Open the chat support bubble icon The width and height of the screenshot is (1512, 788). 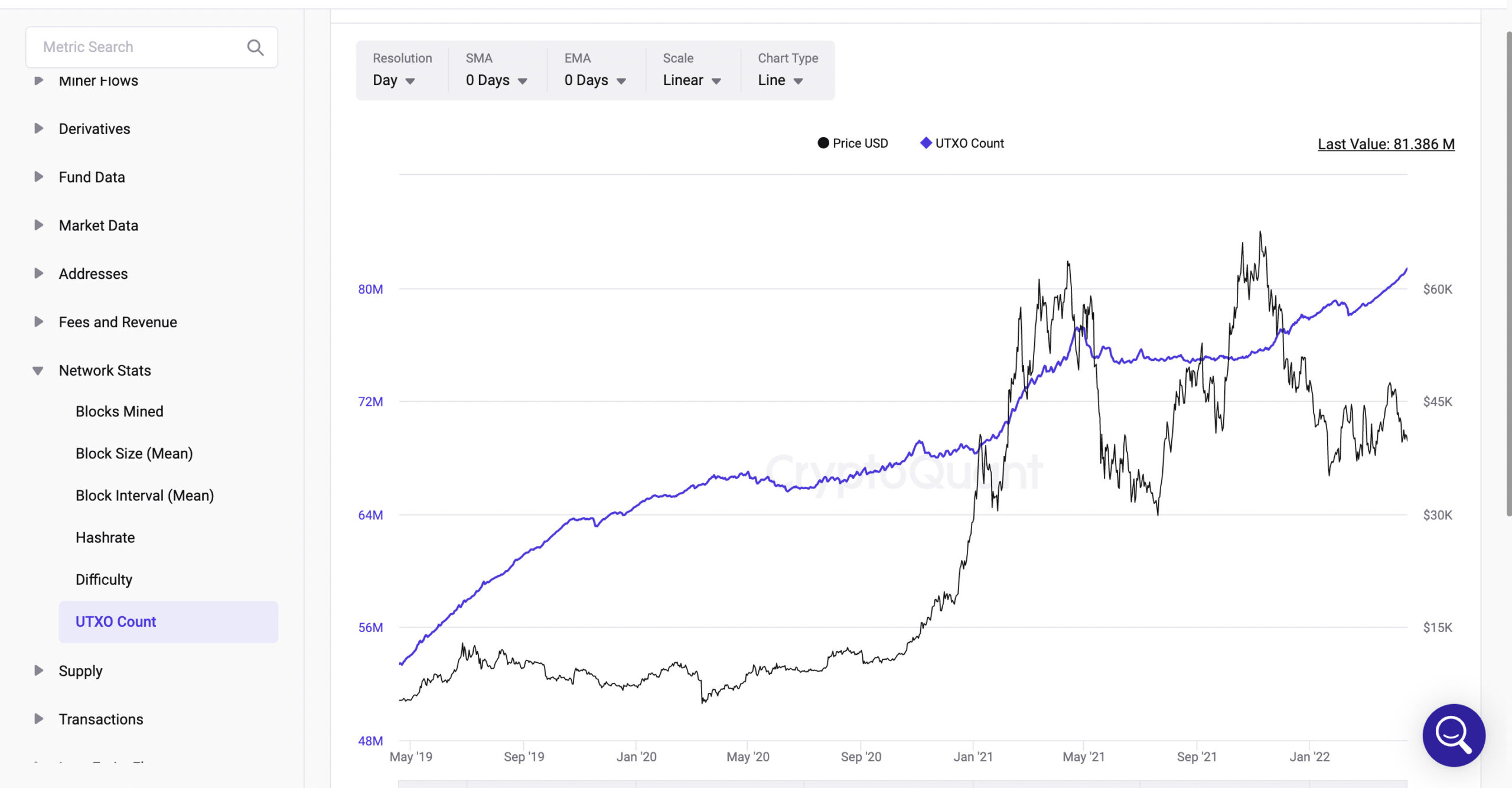[x=1454, y=735]
